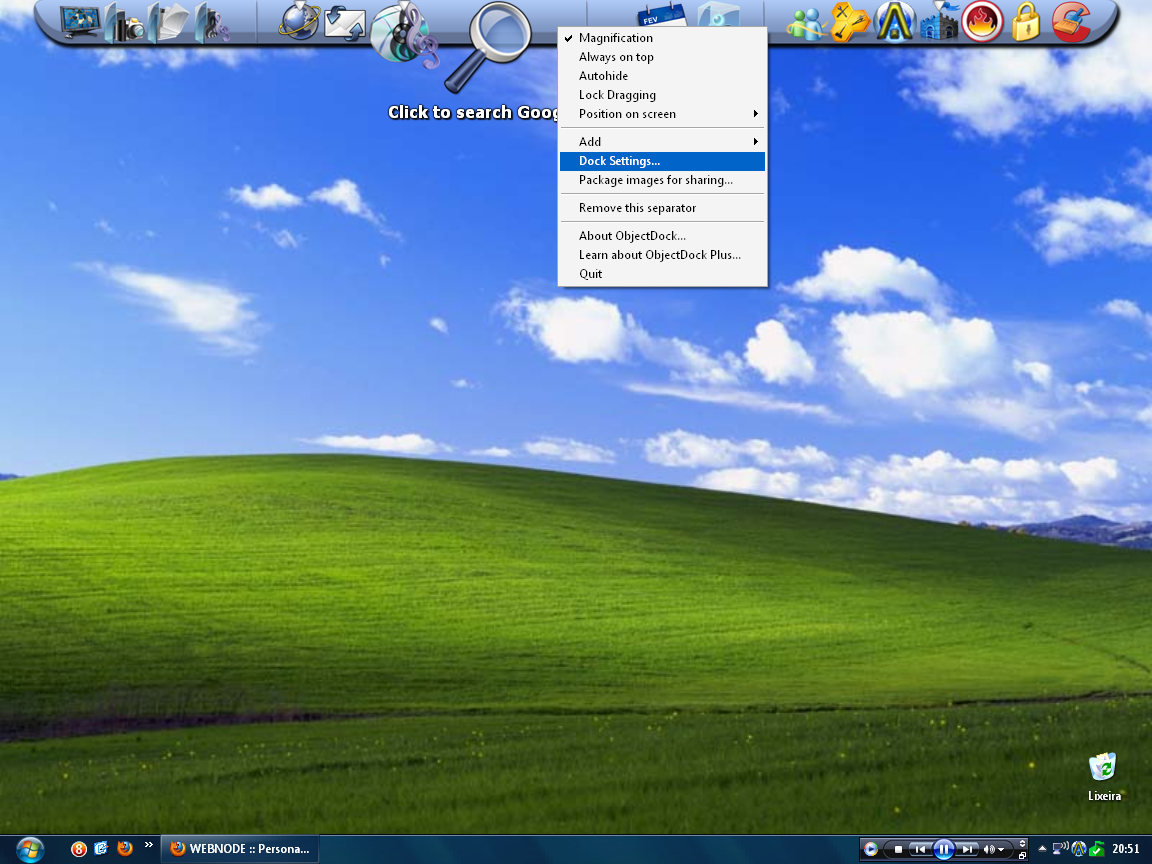Viewport: 1152px width, 864px height.
Task: Launch the Nero flame icon in the dock
Action: tap(982, 22)
